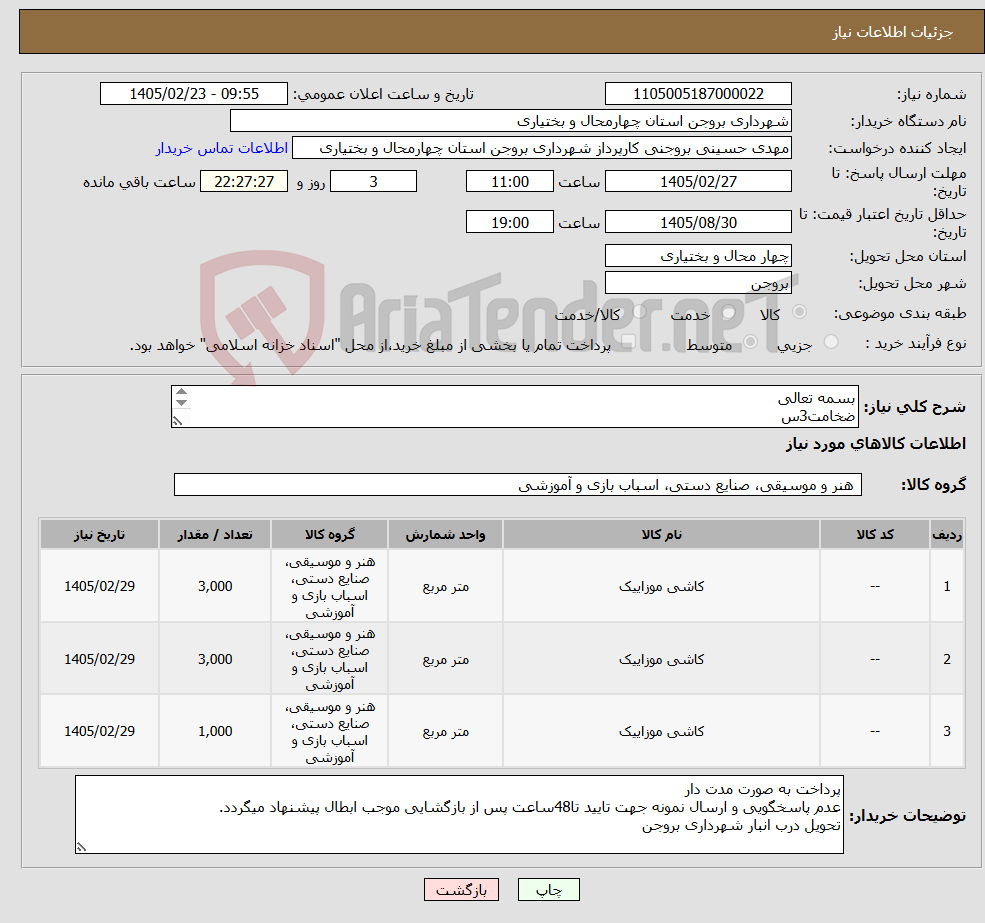Image resolution: width=985 pixels, height=923 pixels.
Task: Click the جزئیات اطلاعات نیاز header title
Action: click(x=893, y=32)
